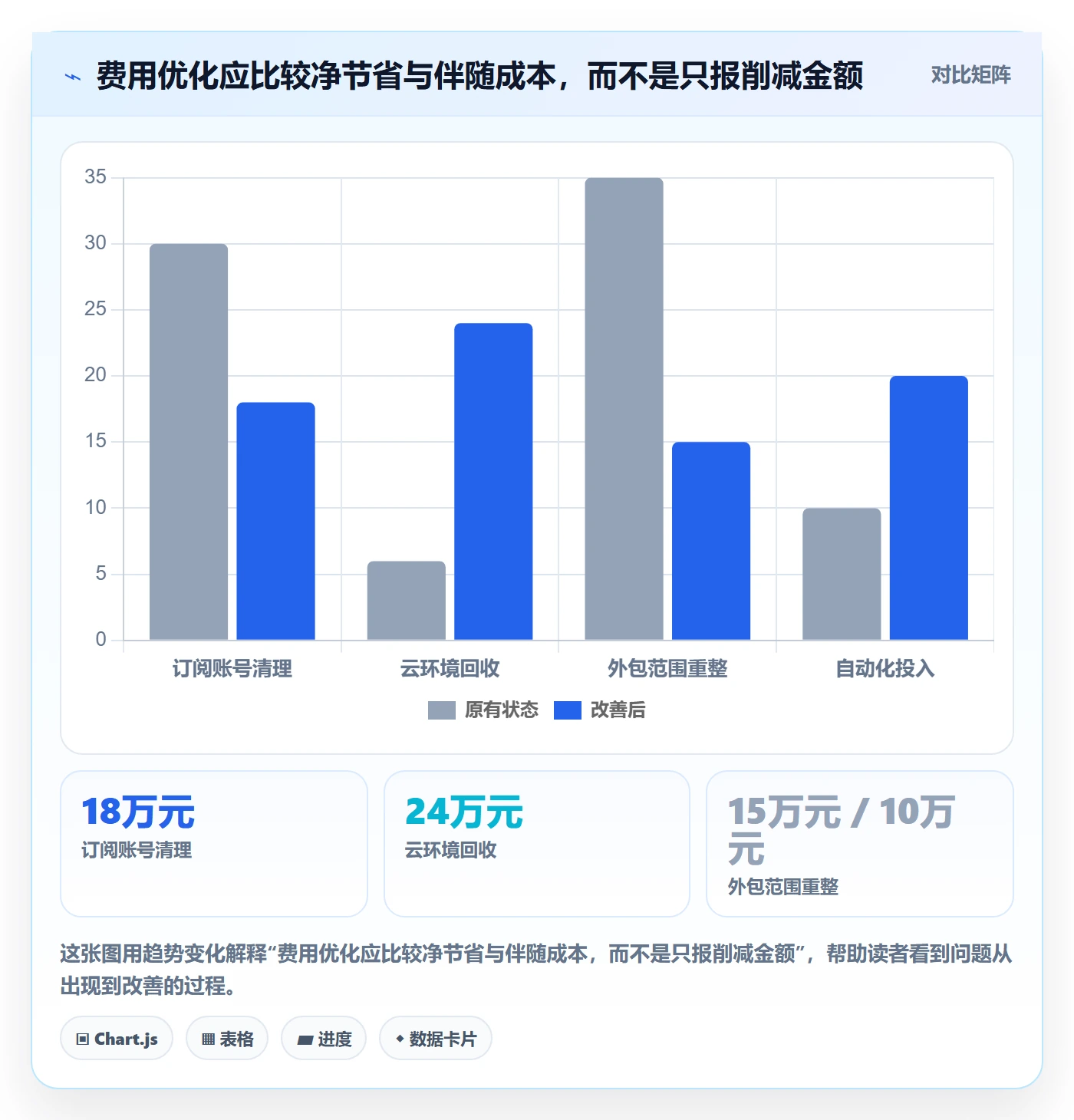Click the 20 tick on the y-axis
Image resolution: width=1074 pixels, height=1120 pixels.
click(95, 375)
